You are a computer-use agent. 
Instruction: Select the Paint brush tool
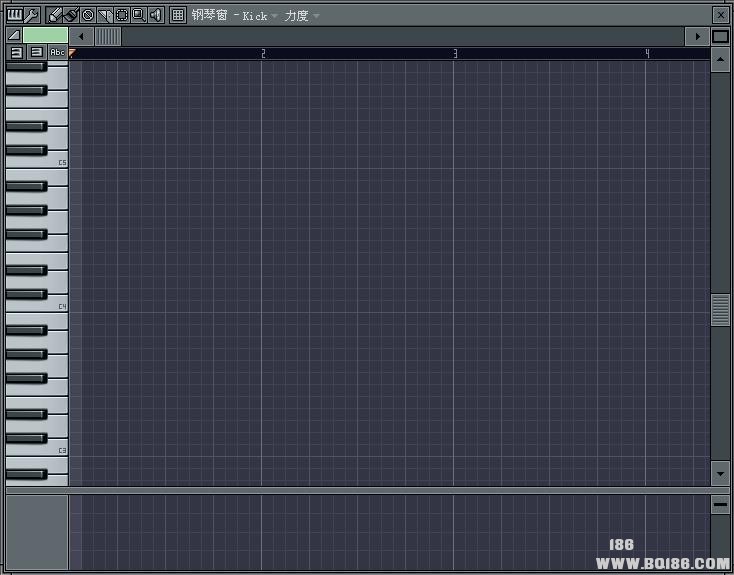pos(71,15)
